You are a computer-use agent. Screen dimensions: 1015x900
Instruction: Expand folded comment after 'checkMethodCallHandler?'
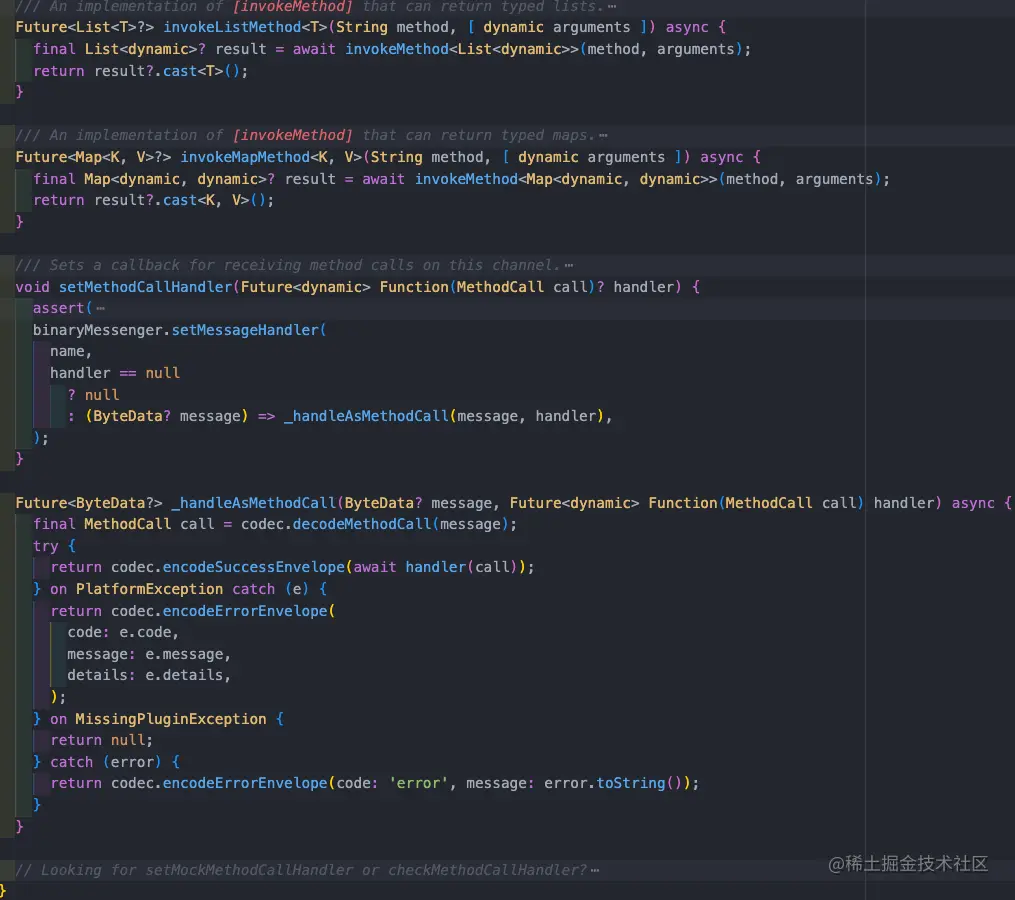pyautogui.click(x=595, y=870)
